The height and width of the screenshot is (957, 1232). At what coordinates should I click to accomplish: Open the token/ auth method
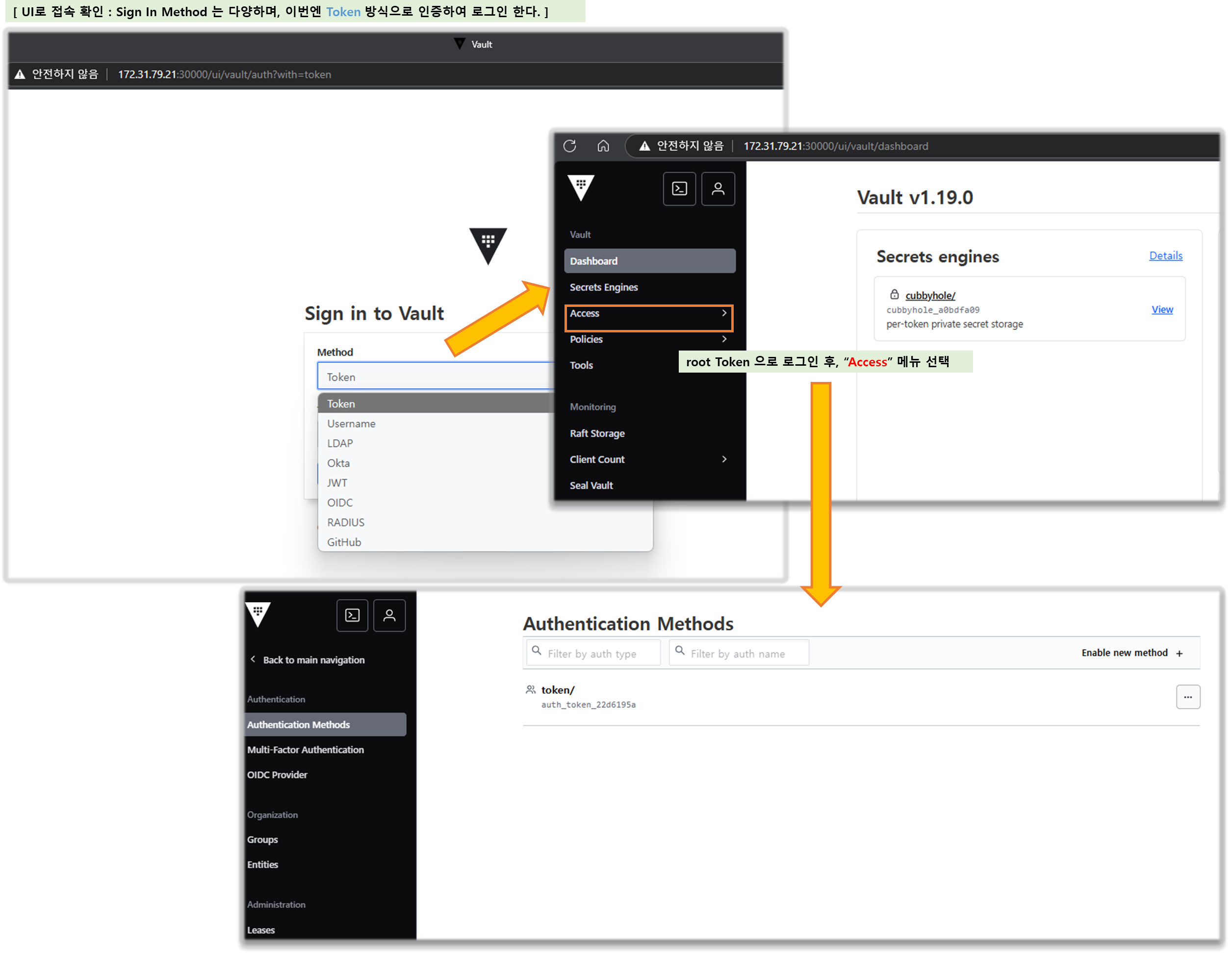tap(558, 689)
